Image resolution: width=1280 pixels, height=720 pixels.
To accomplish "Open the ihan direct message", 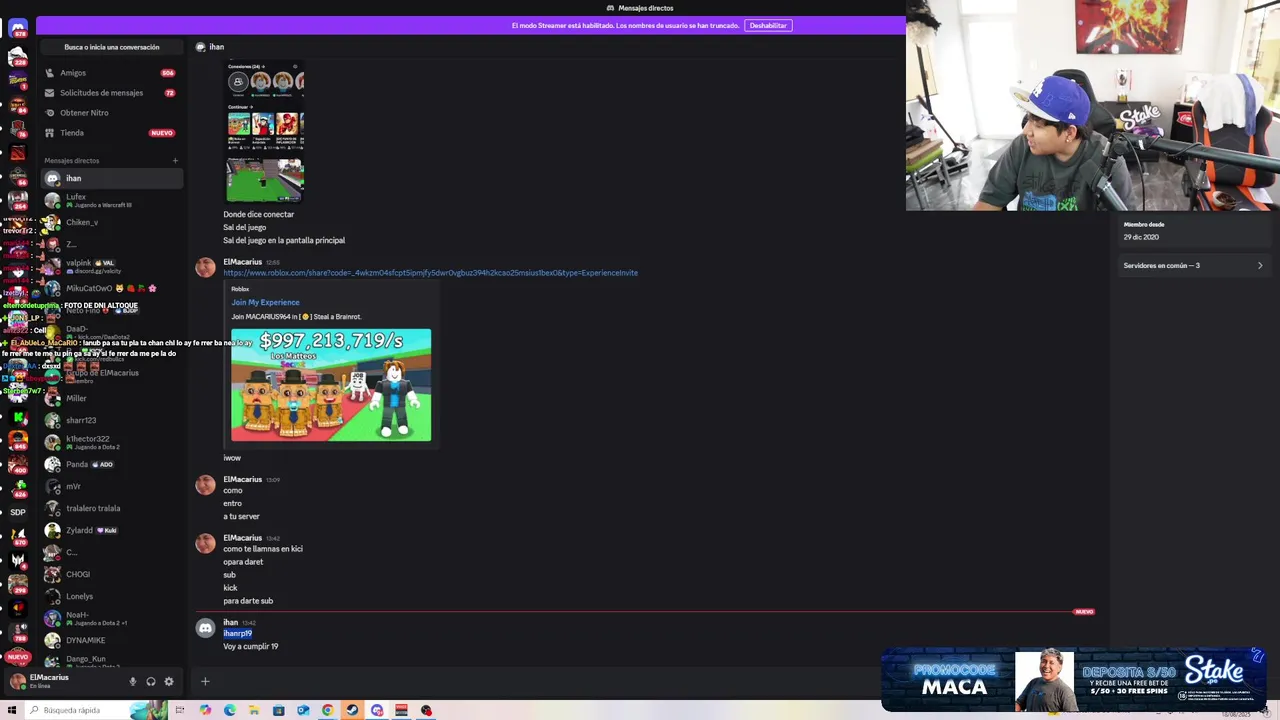I will pyautogui.click(x=111, y=178).
